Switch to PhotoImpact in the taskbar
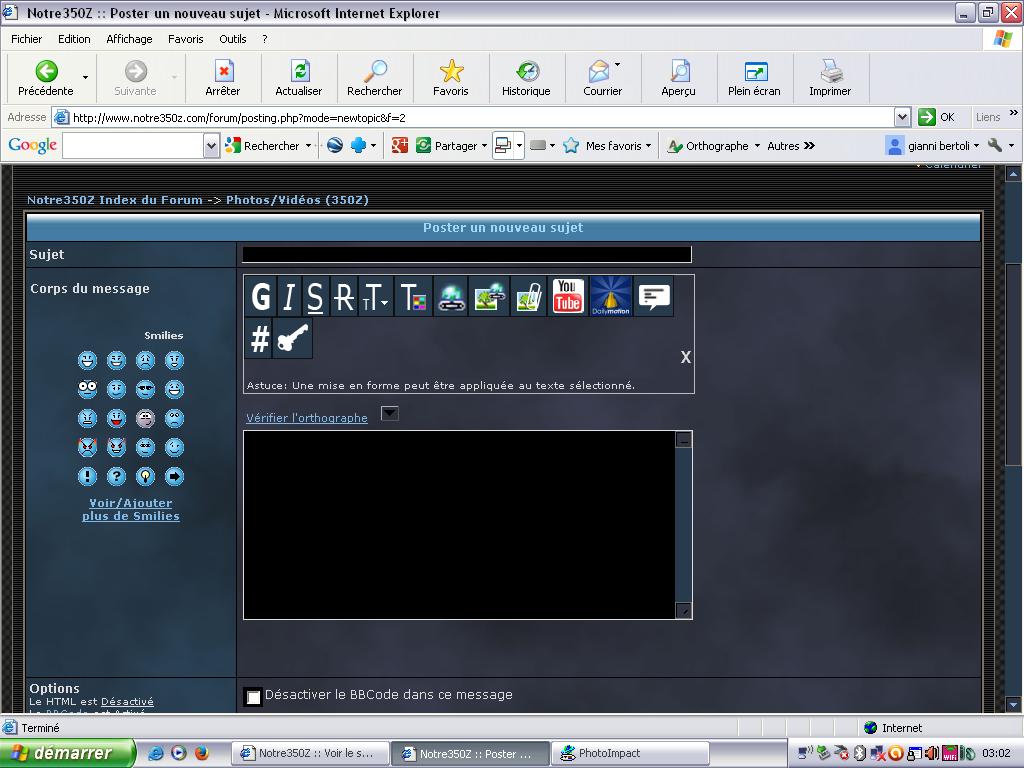The width and height of the screenshot is (1024, 768). click(x=630, y=753)
